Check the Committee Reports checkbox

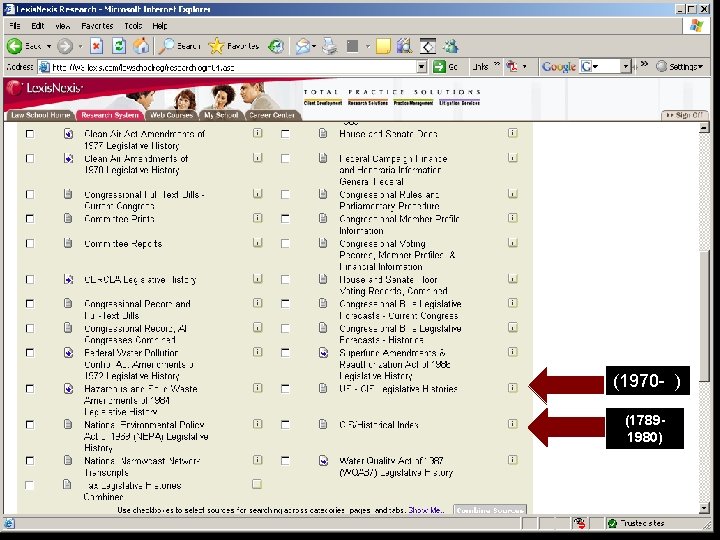[x=30, y=243]
